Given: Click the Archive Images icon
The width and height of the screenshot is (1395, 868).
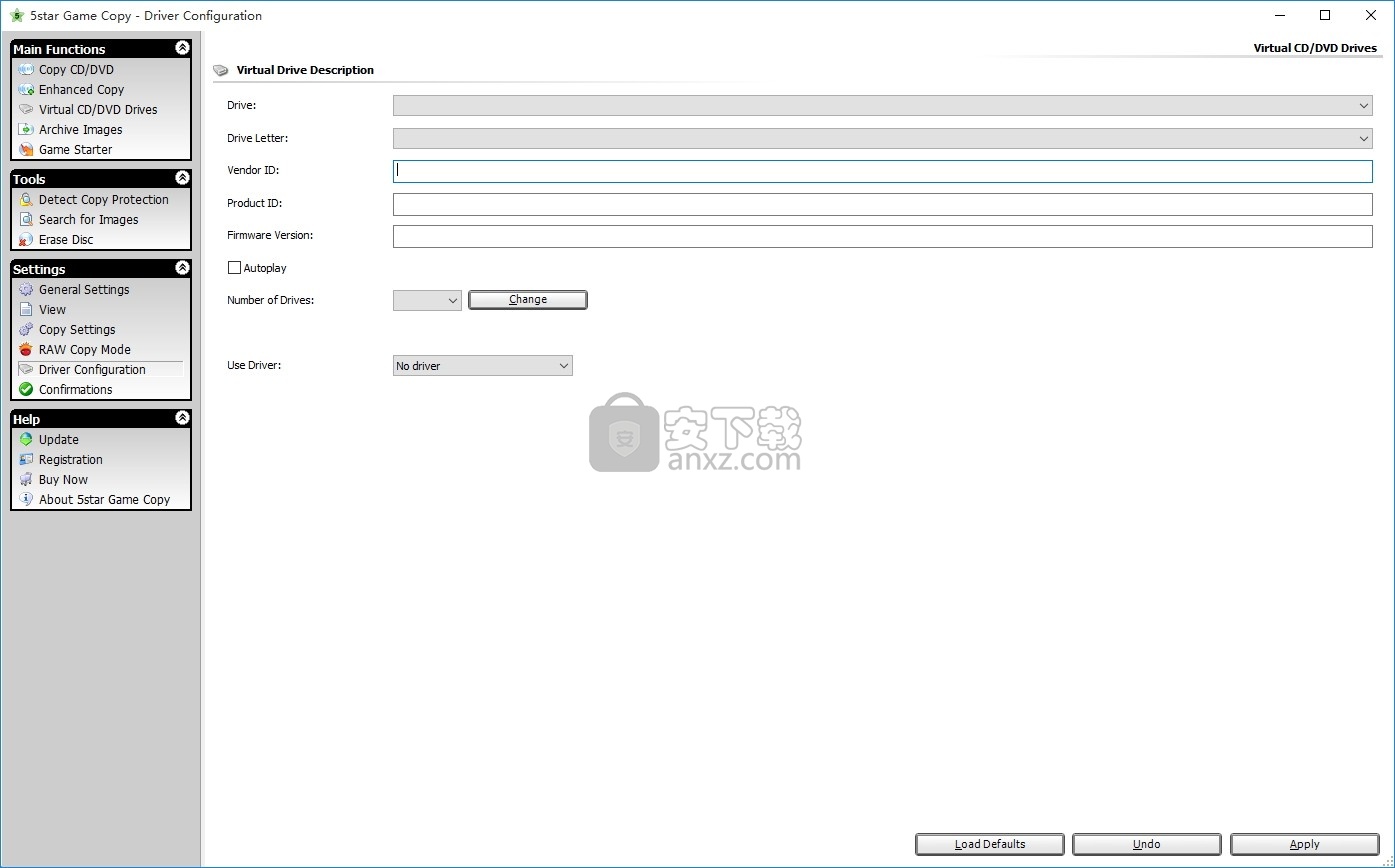Looking at the screenshot, I should click(x=26, y=129).
